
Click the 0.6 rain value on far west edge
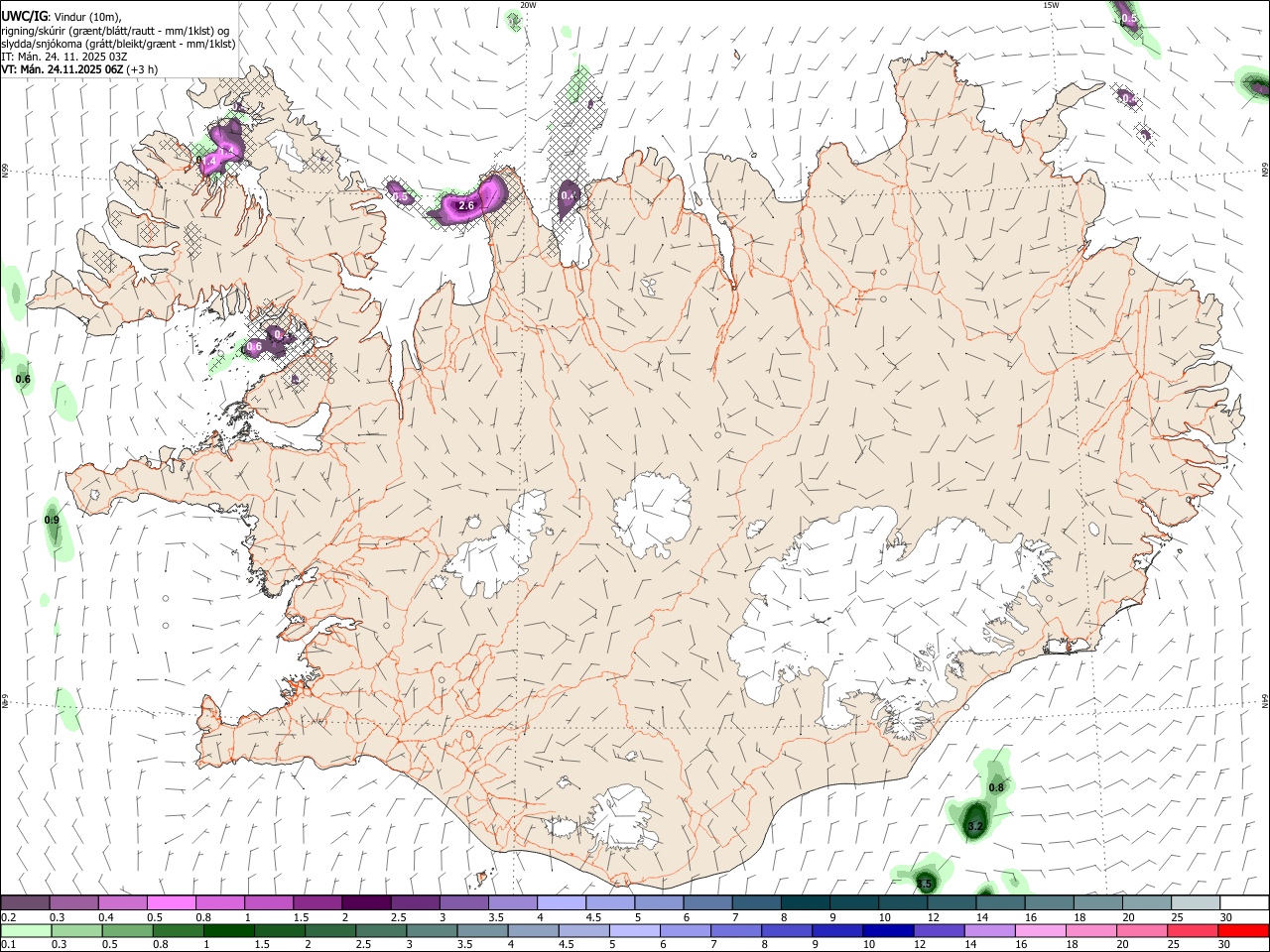[24, 379]
